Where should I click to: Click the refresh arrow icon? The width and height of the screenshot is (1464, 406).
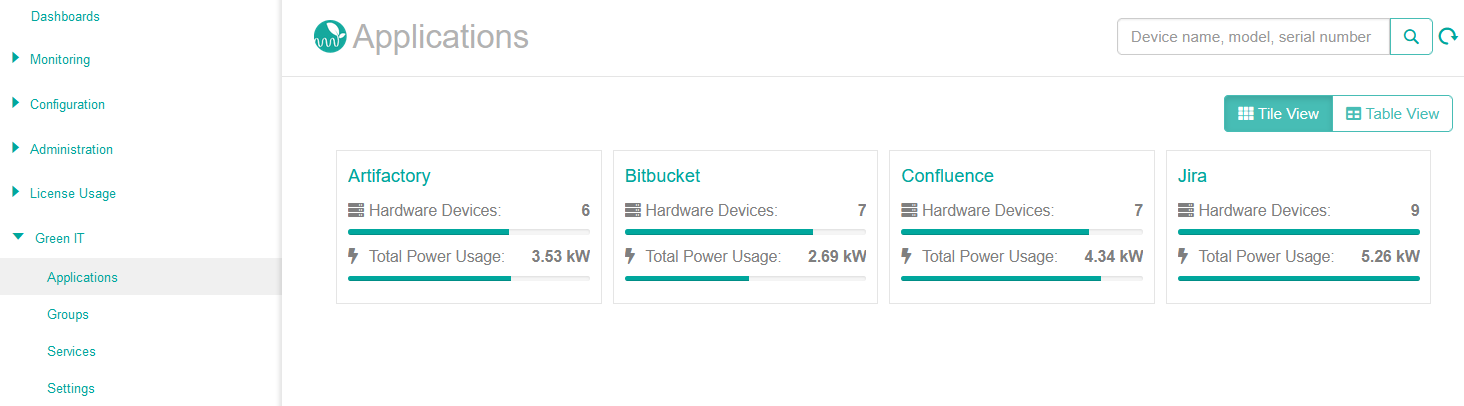coord(1447,37)
